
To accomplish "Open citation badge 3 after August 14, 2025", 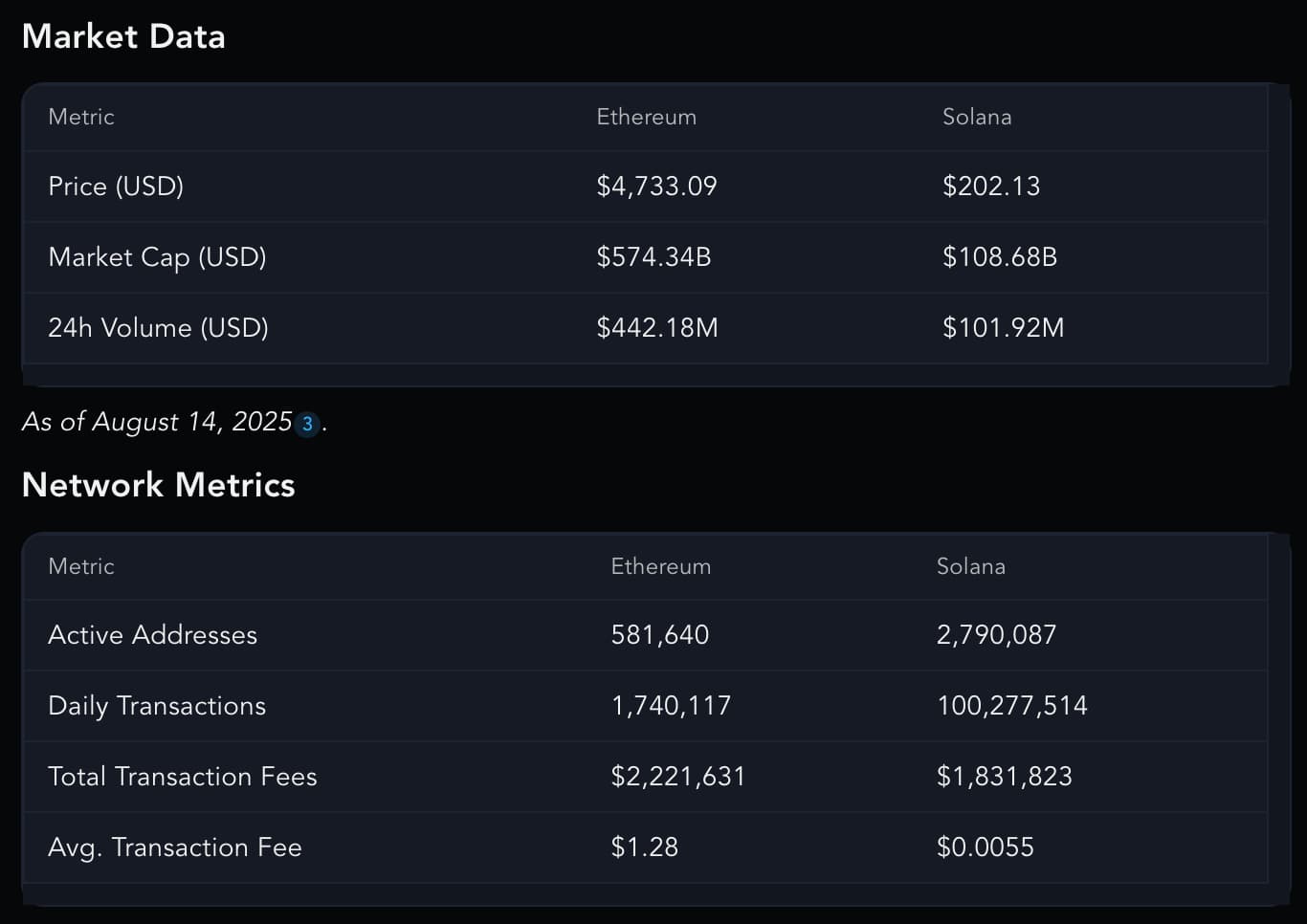I will coord(307,424).
